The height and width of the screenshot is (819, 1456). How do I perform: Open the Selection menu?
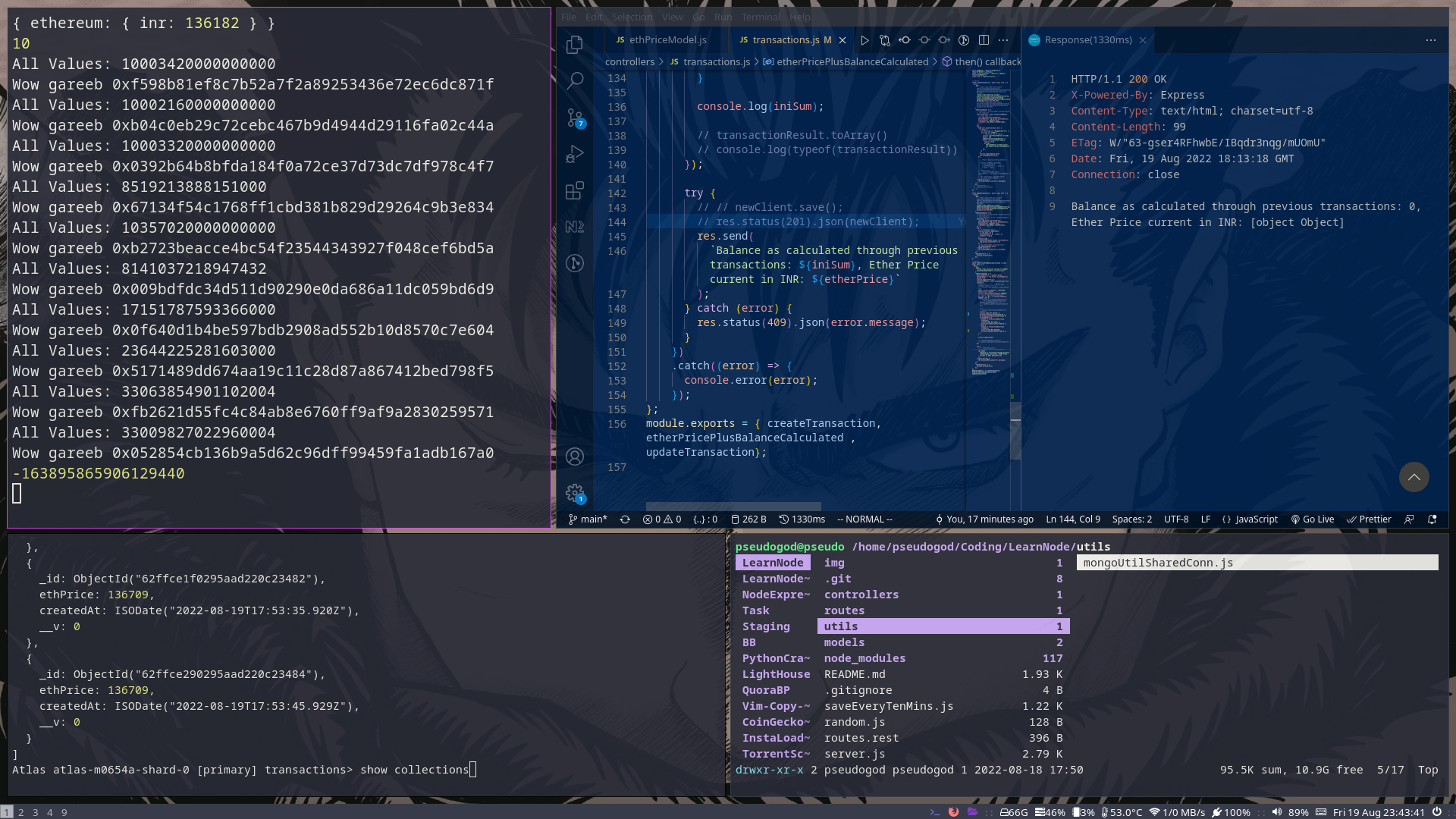(632, 17)
